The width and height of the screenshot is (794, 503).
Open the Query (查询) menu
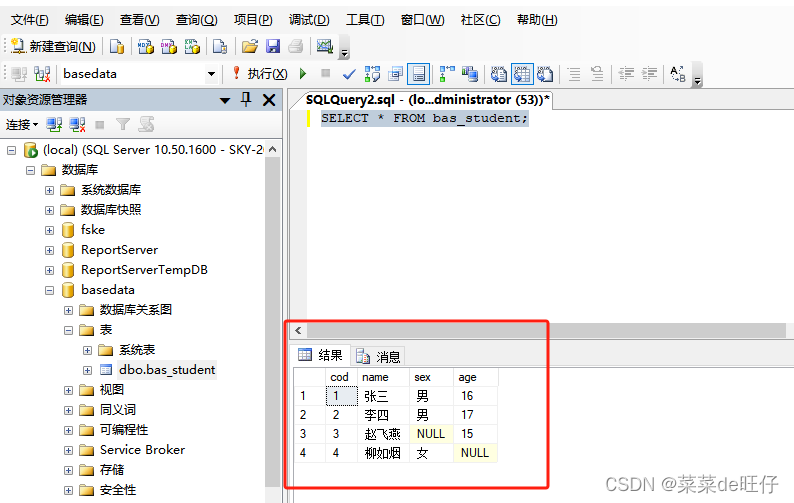point(196,20)
